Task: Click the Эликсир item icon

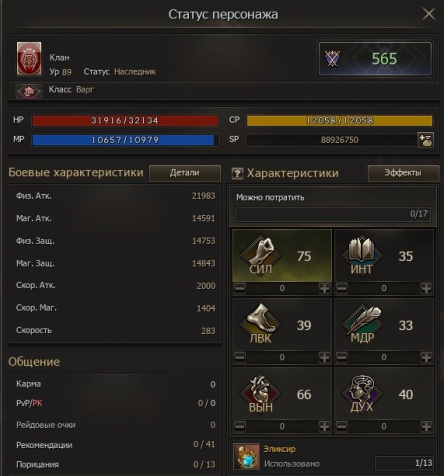Action: click(246, 456)
